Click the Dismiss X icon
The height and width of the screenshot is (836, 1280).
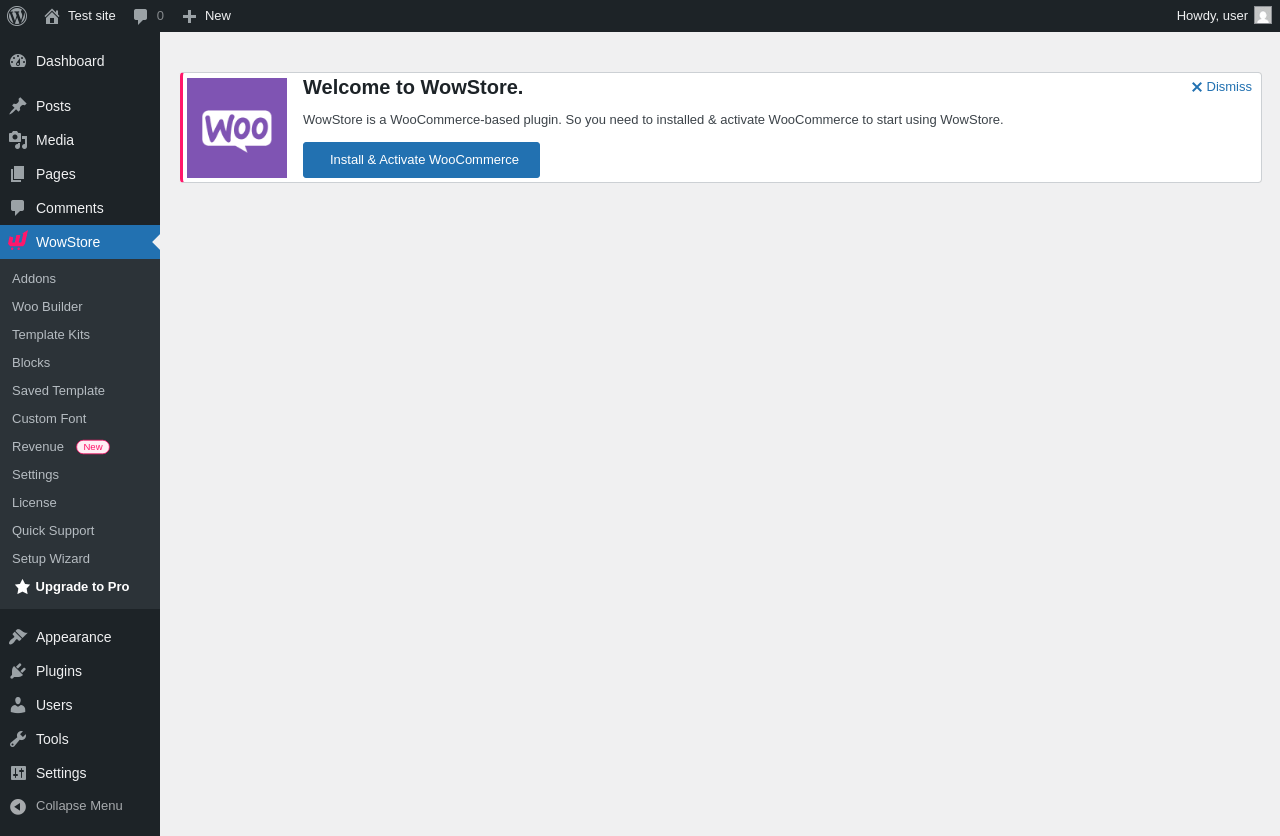coord(1197,87)
